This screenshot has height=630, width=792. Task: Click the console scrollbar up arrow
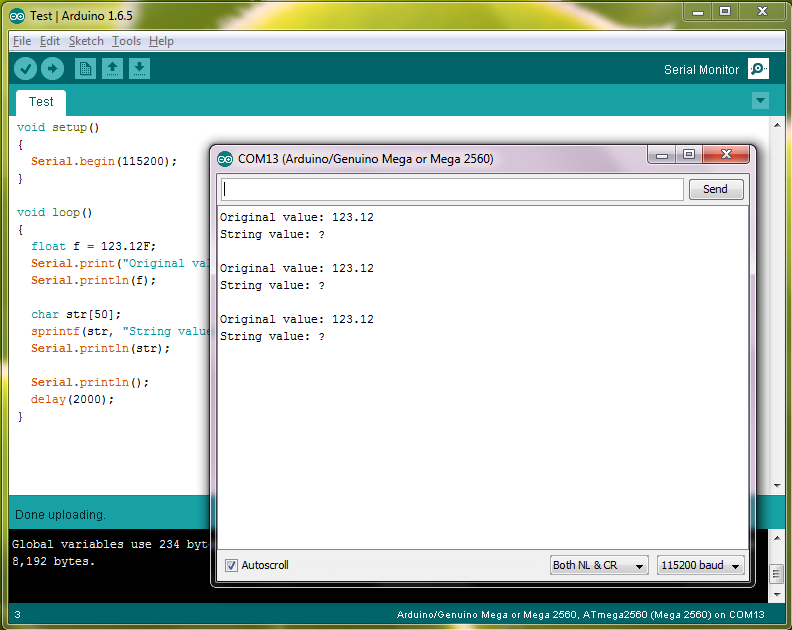click(x=777, y=538)
